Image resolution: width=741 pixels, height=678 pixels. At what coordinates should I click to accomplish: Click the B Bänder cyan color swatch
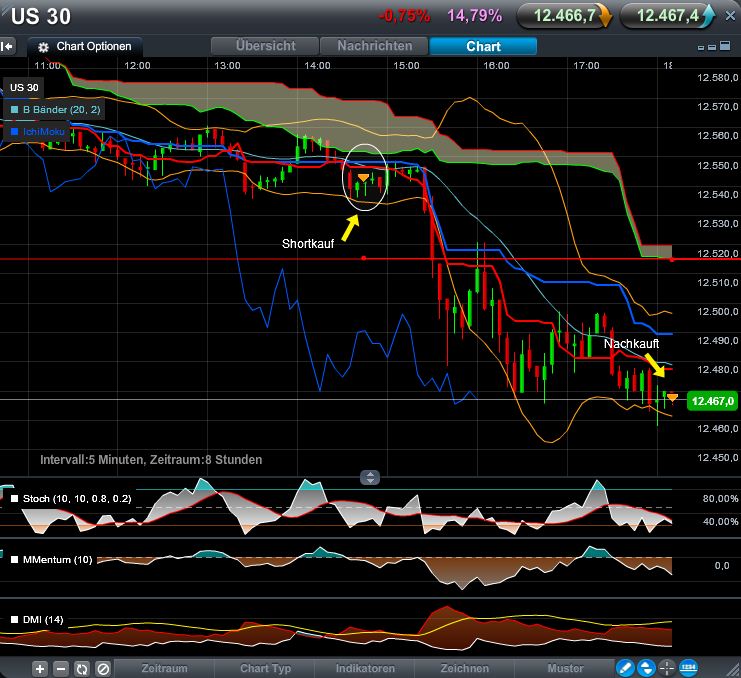[x=15, y=110]
